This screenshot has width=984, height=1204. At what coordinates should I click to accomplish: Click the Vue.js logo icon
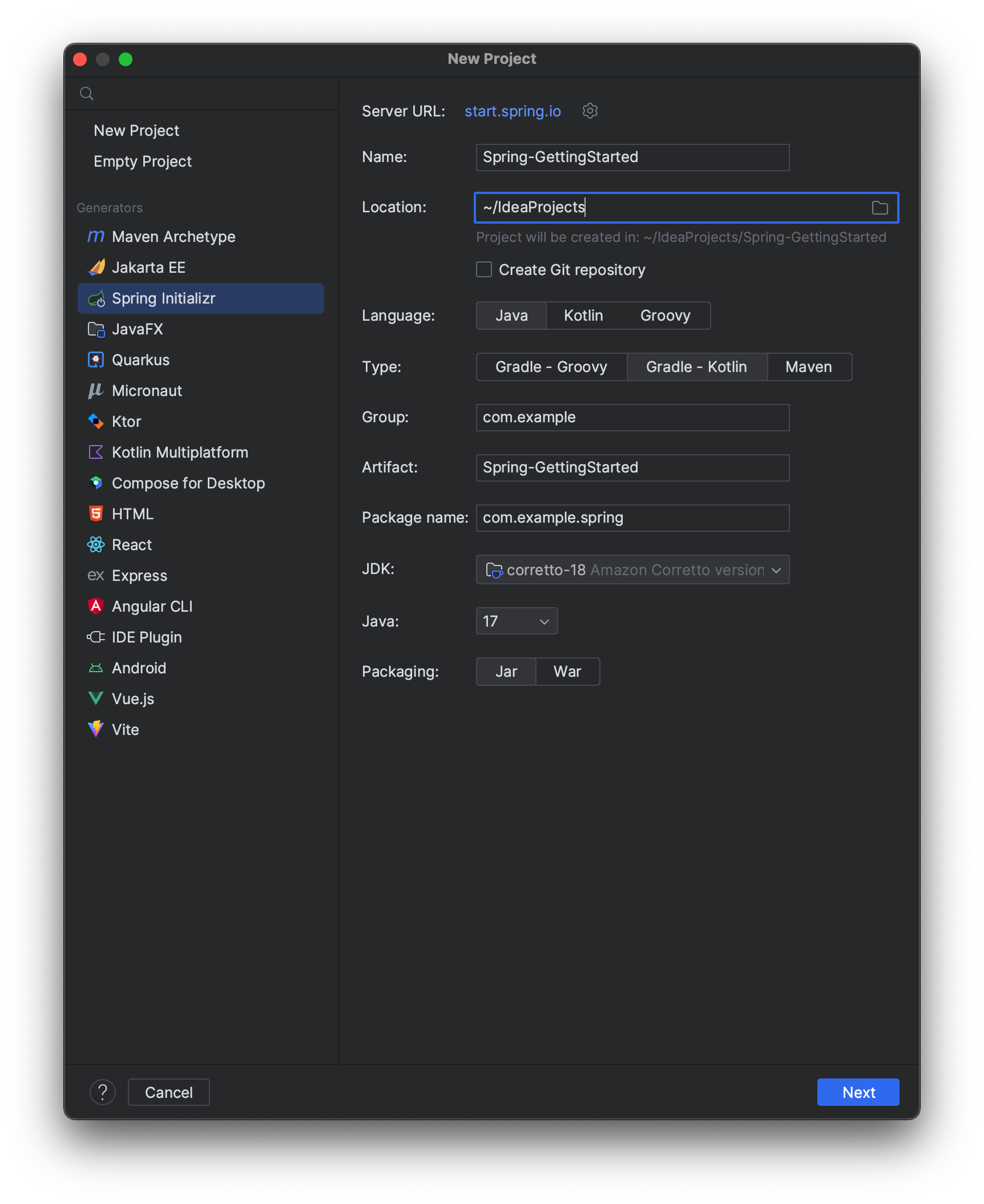(96, 698)
